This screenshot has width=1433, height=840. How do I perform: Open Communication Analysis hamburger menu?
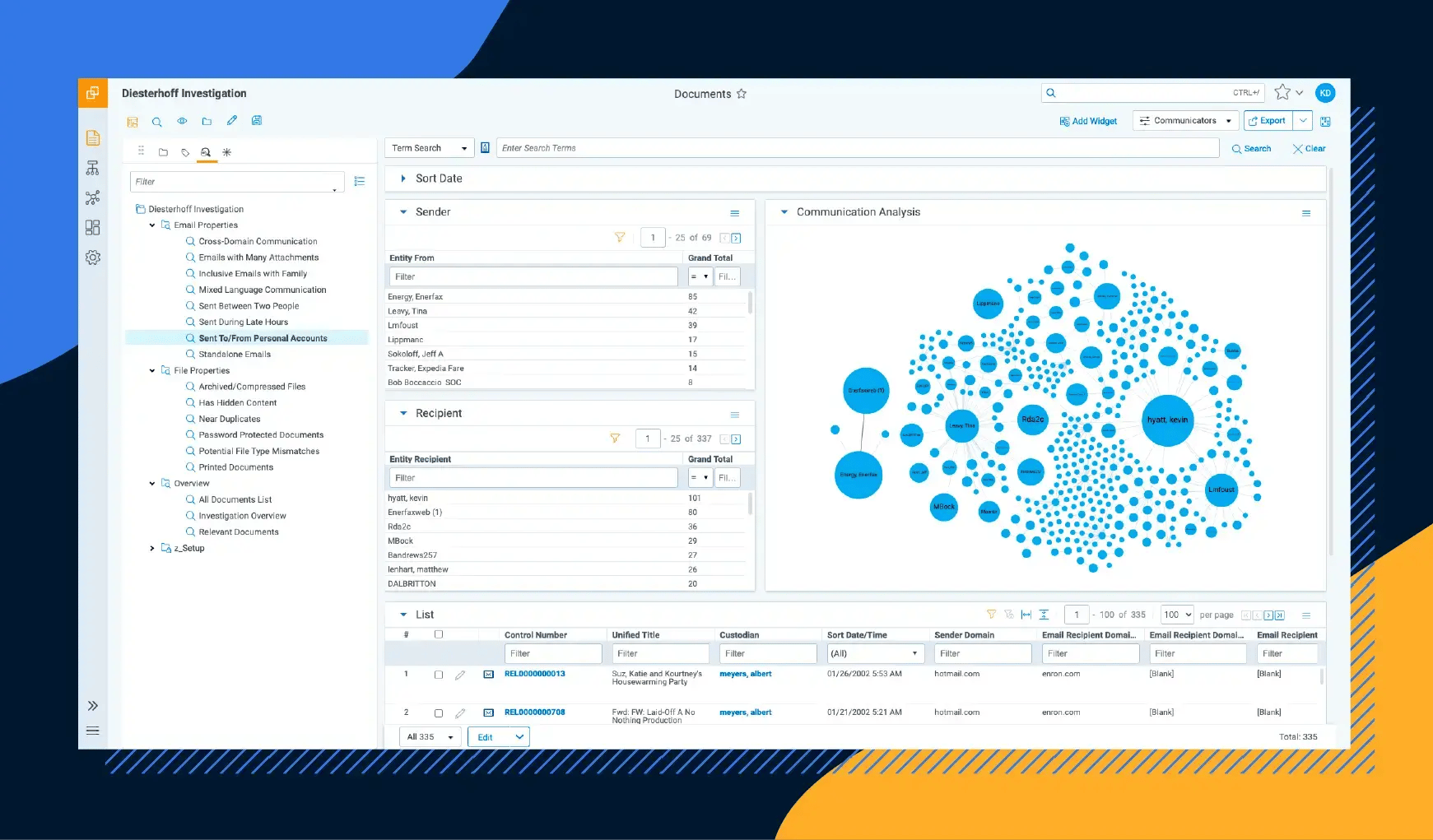tap(1306, 213)
